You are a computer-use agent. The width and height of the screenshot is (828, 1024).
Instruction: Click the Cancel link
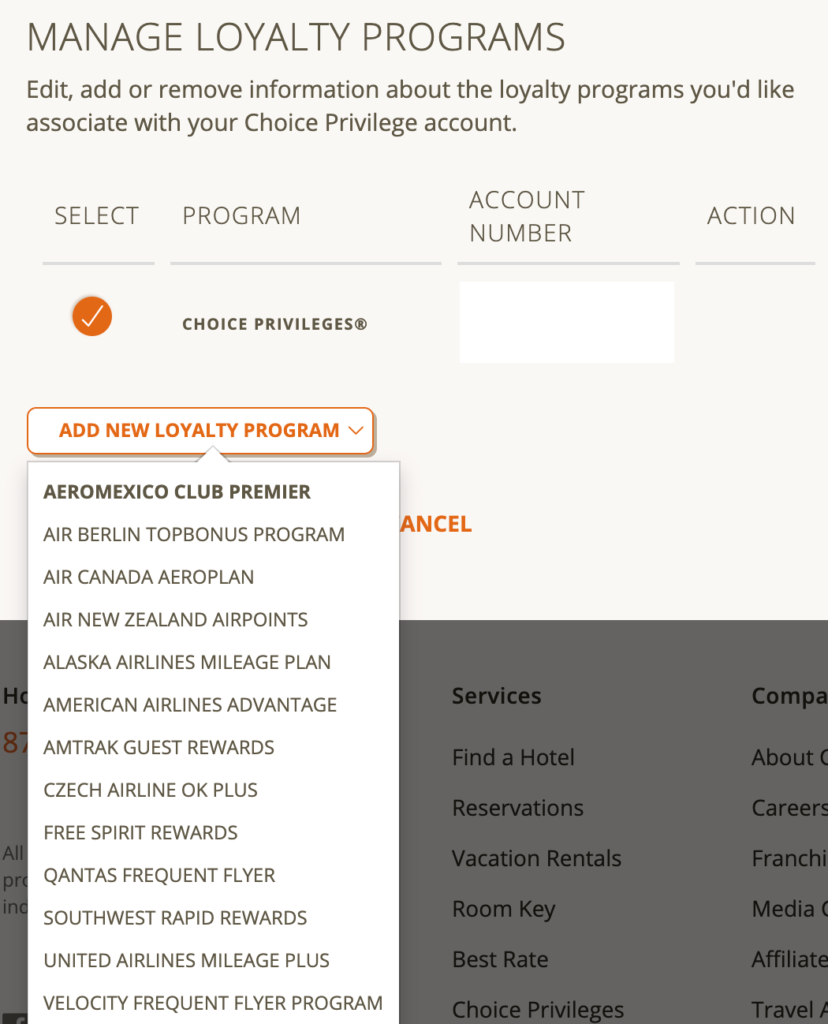click(x=435, y=524)
